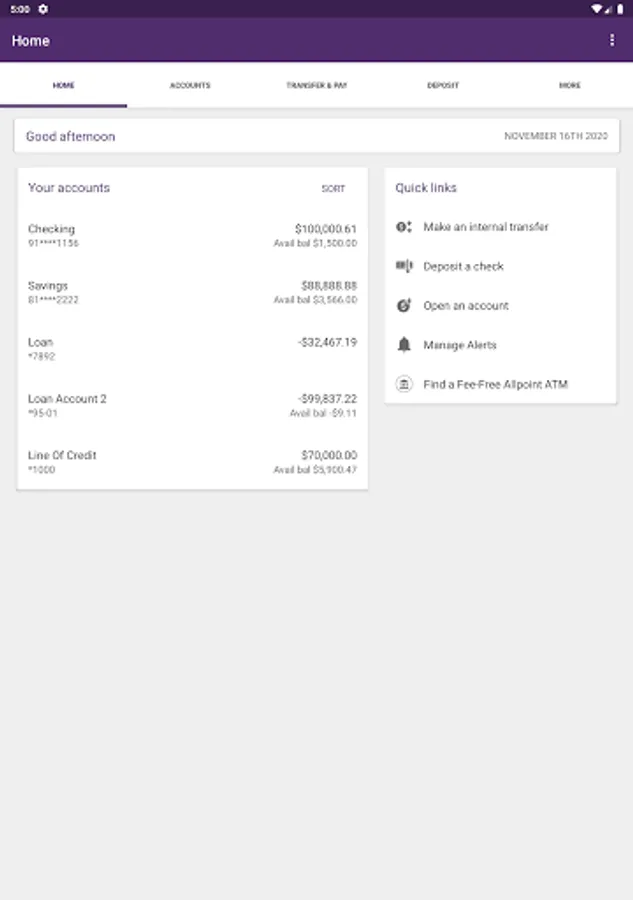Tap the battery icon in status bar
Viewport: 633px width, 900px height.
click(620, 8)
